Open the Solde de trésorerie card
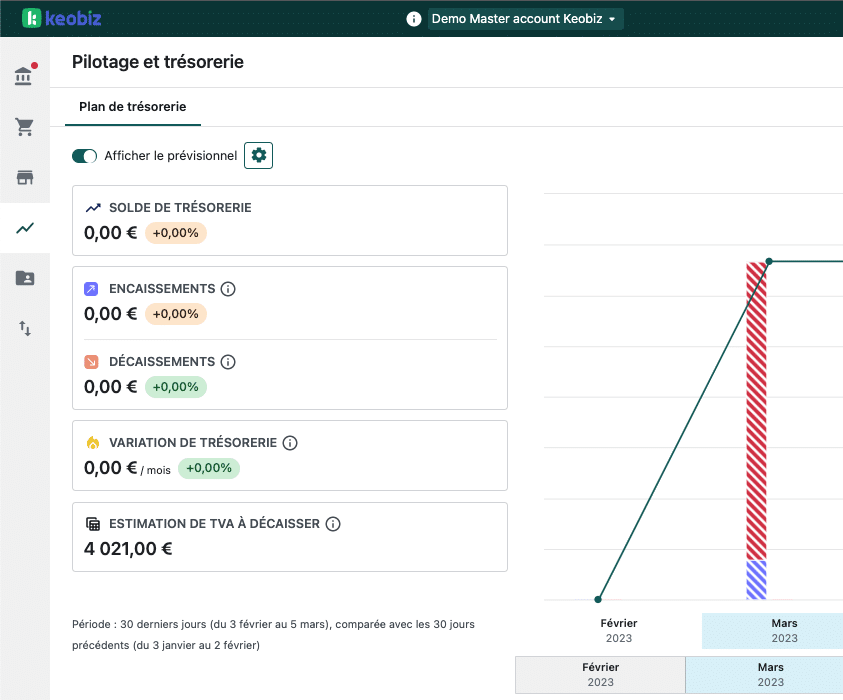The image size is (843, 700). click(x=289, y=220)
